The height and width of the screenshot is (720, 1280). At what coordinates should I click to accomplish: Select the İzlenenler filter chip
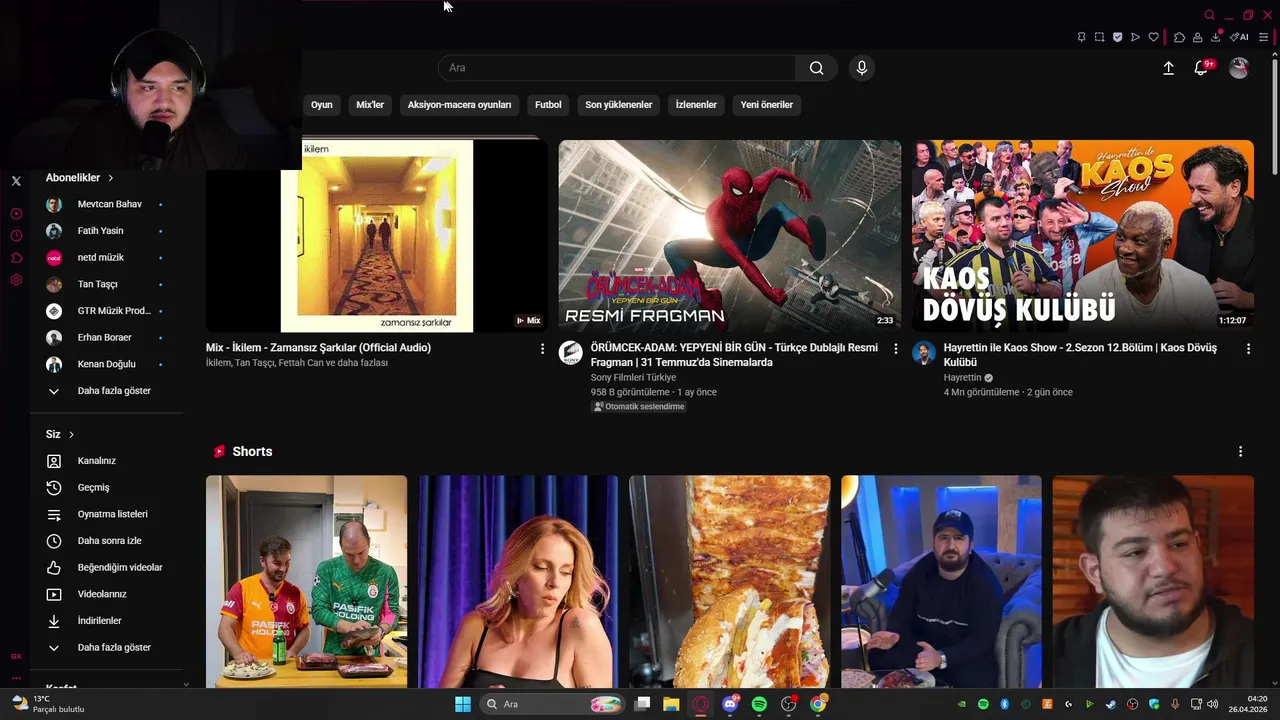[x=696, y=104]
